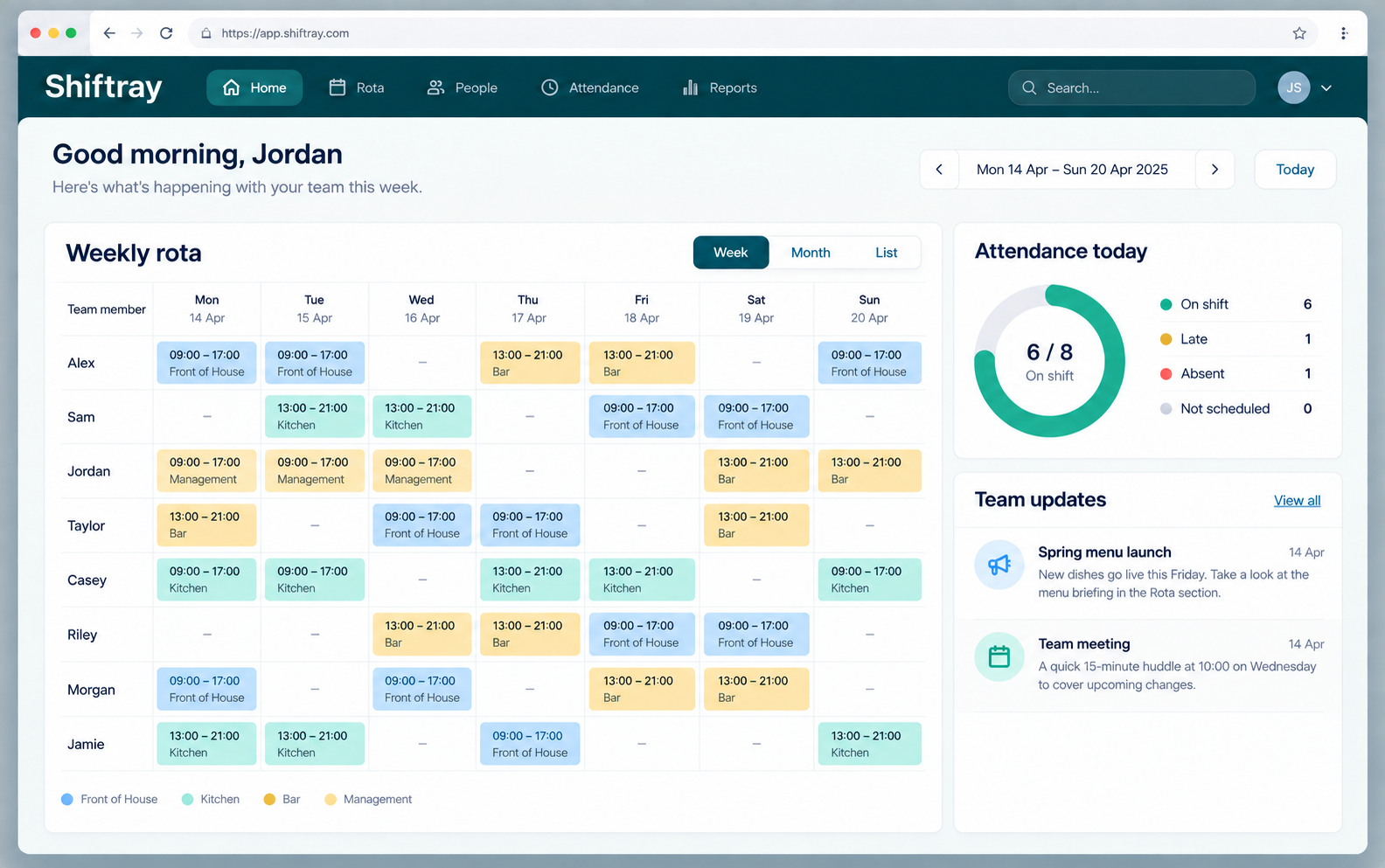Click the On shift green status dot

pos(1166,304)
